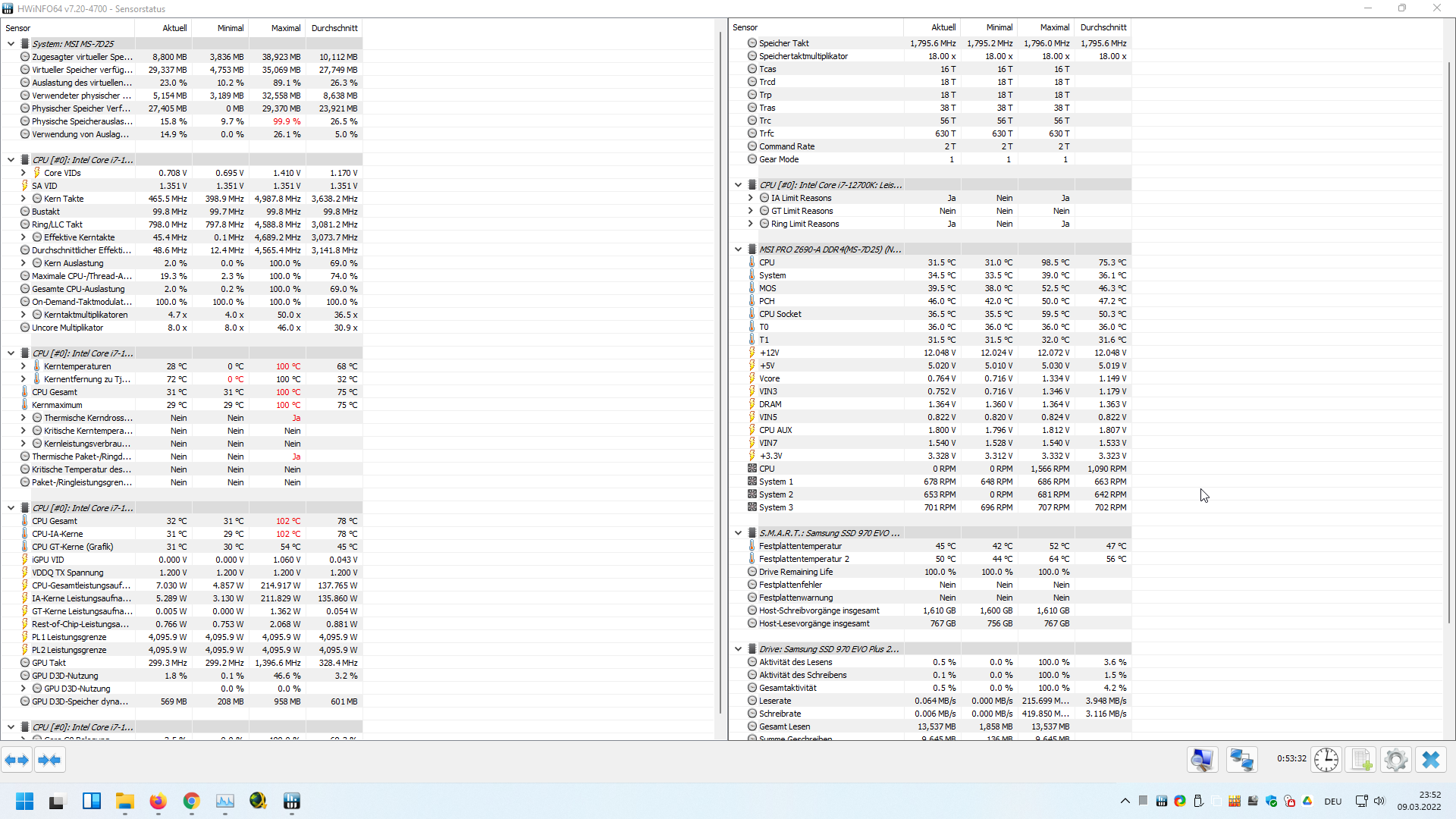This screenshot has width=1456, height=819.
Task: Start logging with the spreadsheet-plus icon
Action: coord(1361,760)
